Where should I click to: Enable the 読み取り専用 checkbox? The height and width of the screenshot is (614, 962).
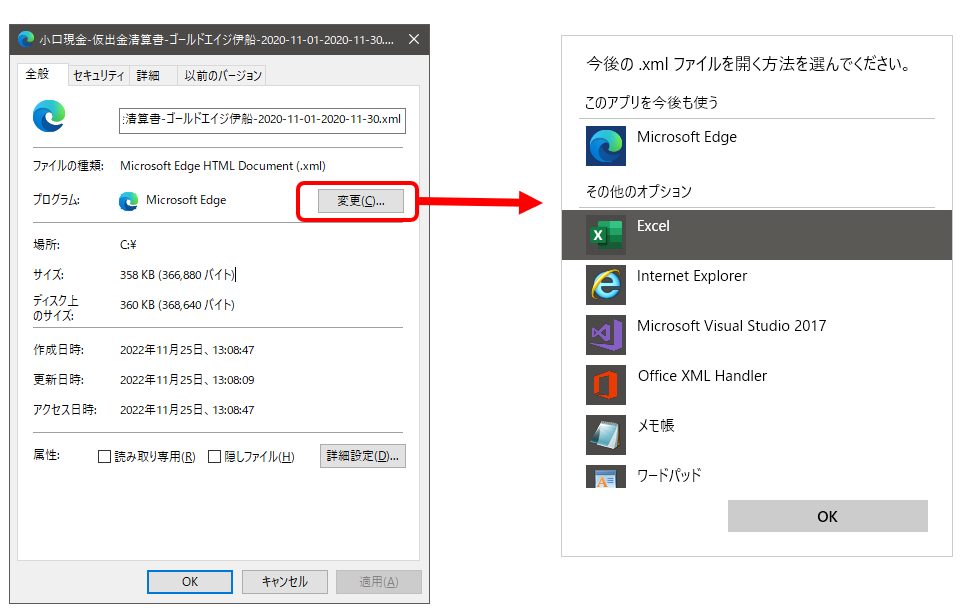[x=104, y=457]
